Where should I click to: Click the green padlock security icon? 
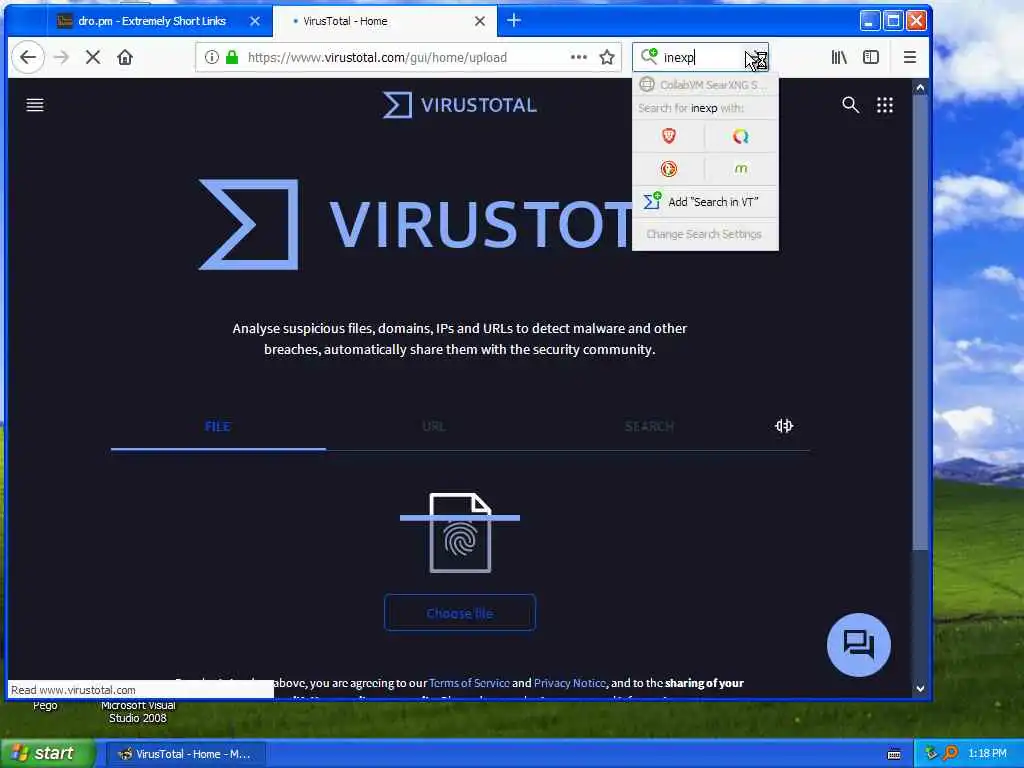(x=232, y=57)
